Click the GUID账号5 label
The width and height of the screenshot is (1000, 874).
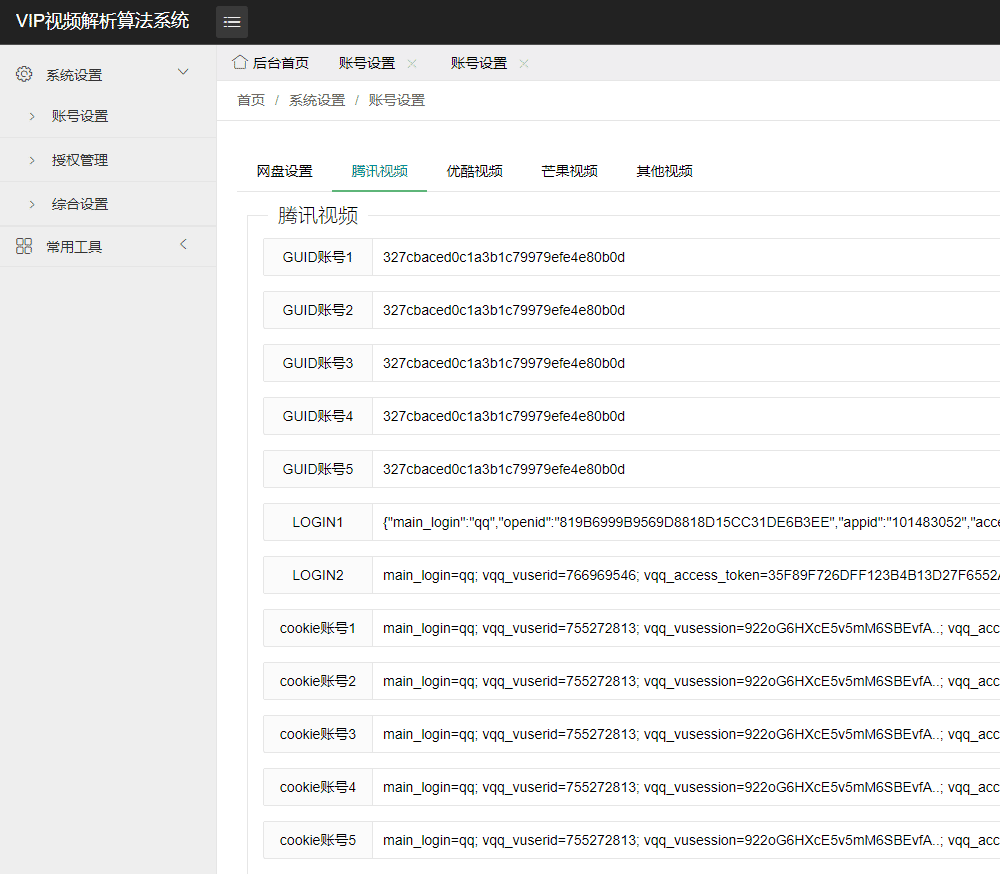tap(318, 469)
